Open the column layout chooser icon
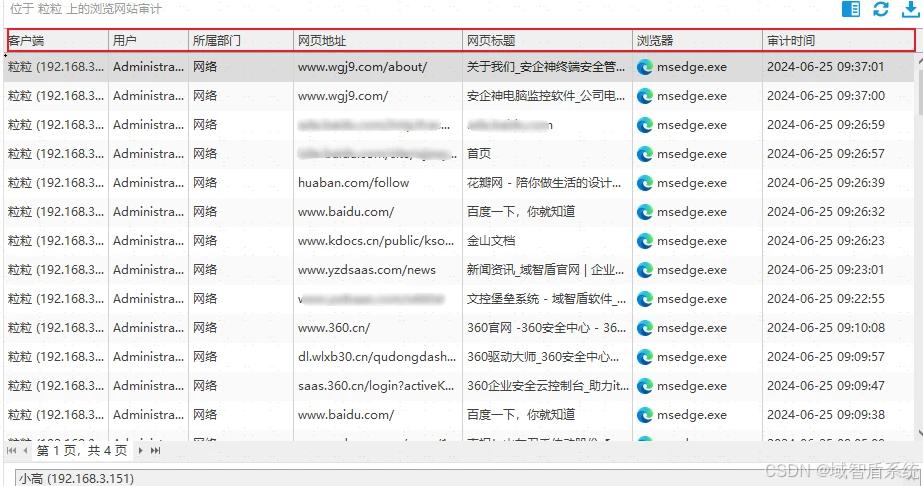 pyautogui.click(x=851, y=9)
